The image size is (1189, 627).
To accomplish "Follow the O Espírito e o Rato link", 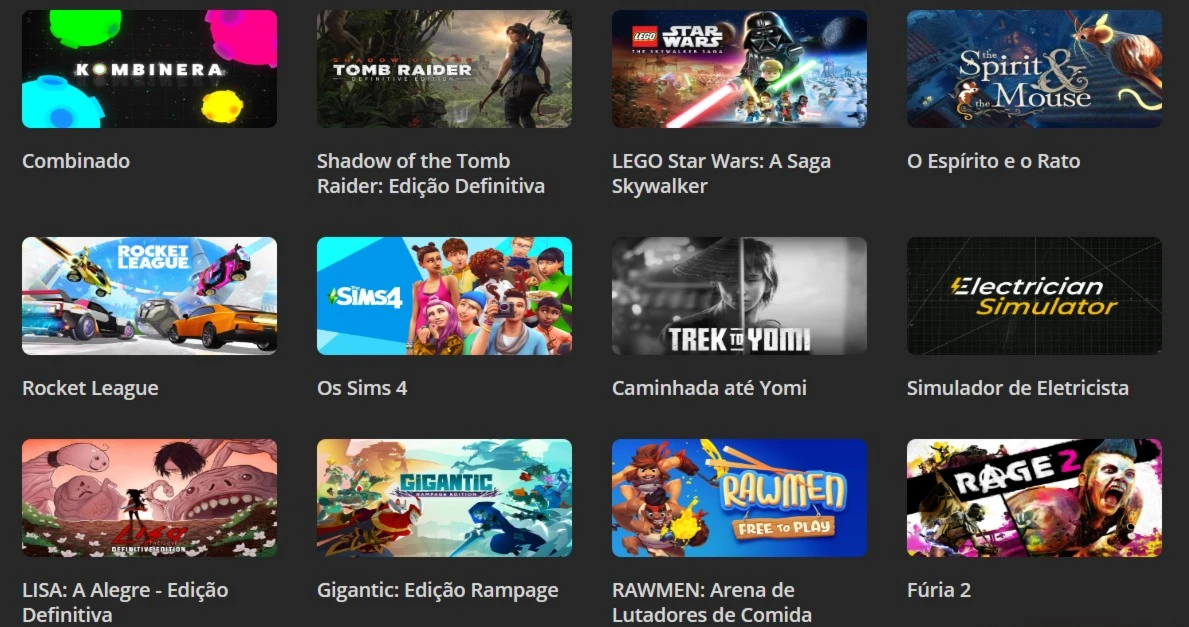I will [993, 161].
